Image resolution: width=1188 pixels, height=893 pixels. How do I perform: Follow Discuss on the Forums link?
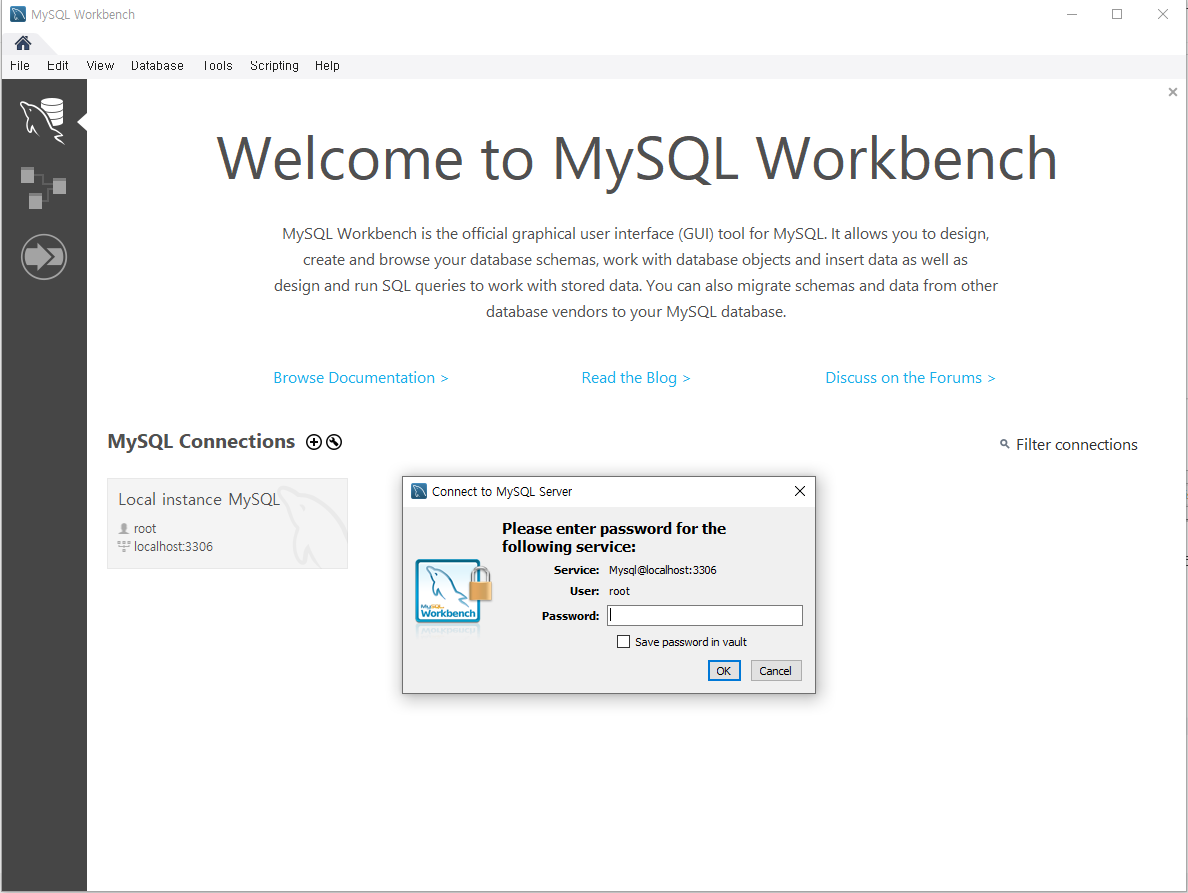[910, 378]
